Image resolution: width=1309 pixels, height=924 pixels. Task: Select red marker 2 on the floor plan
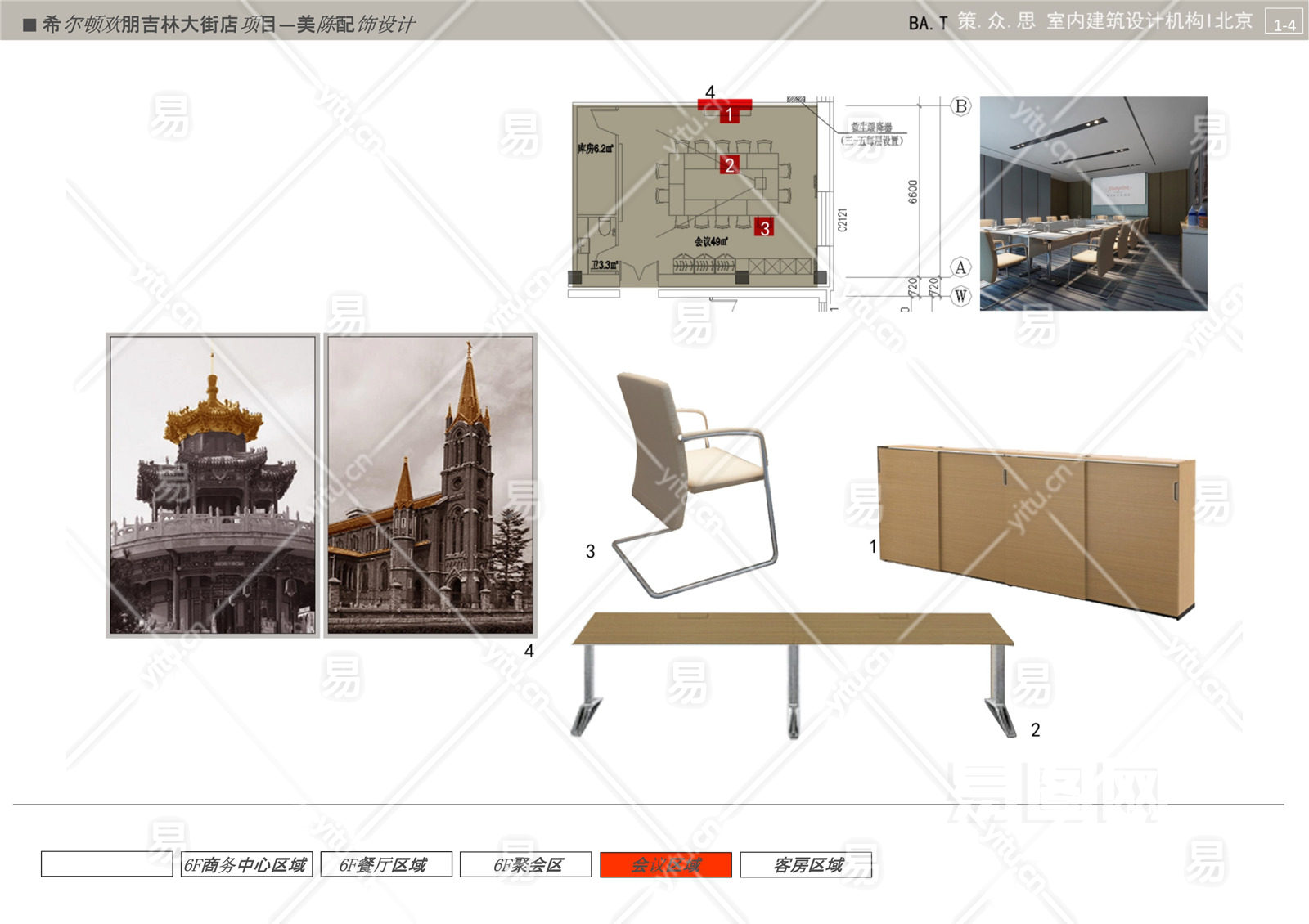tap(729, 165)
